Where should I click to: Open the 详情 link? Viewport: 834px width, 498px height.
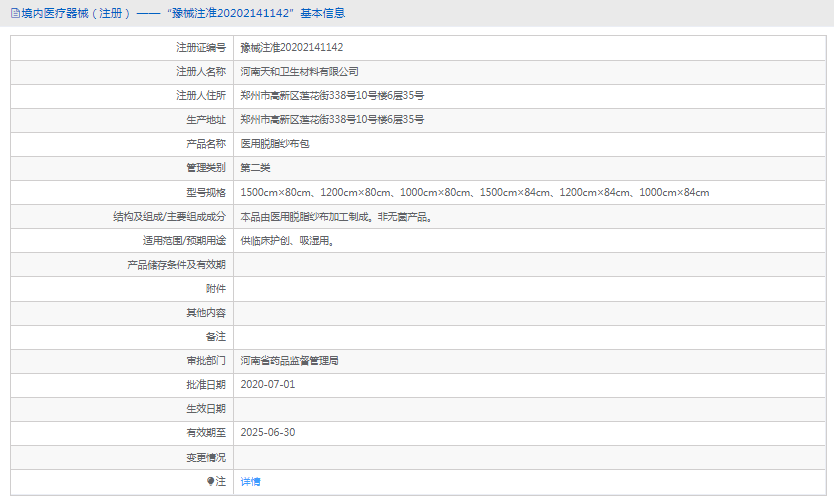250,482
